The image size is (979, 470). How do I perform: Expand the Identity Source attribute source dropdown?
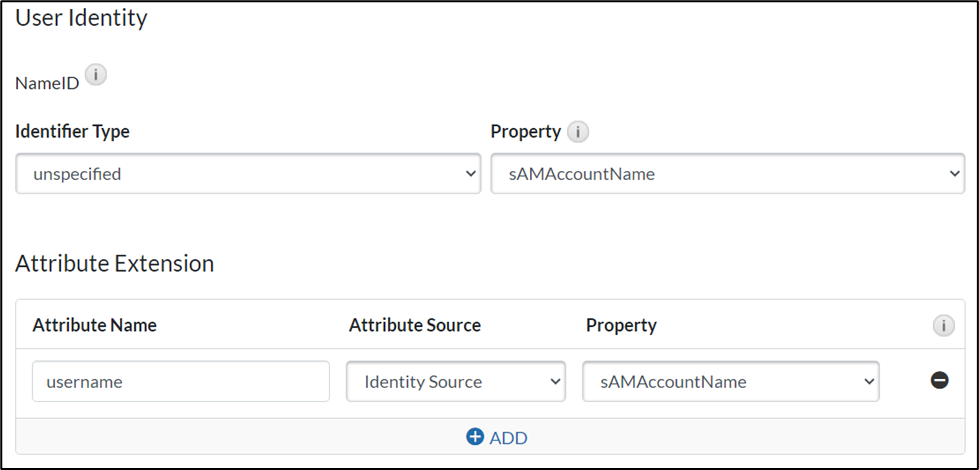456,381
